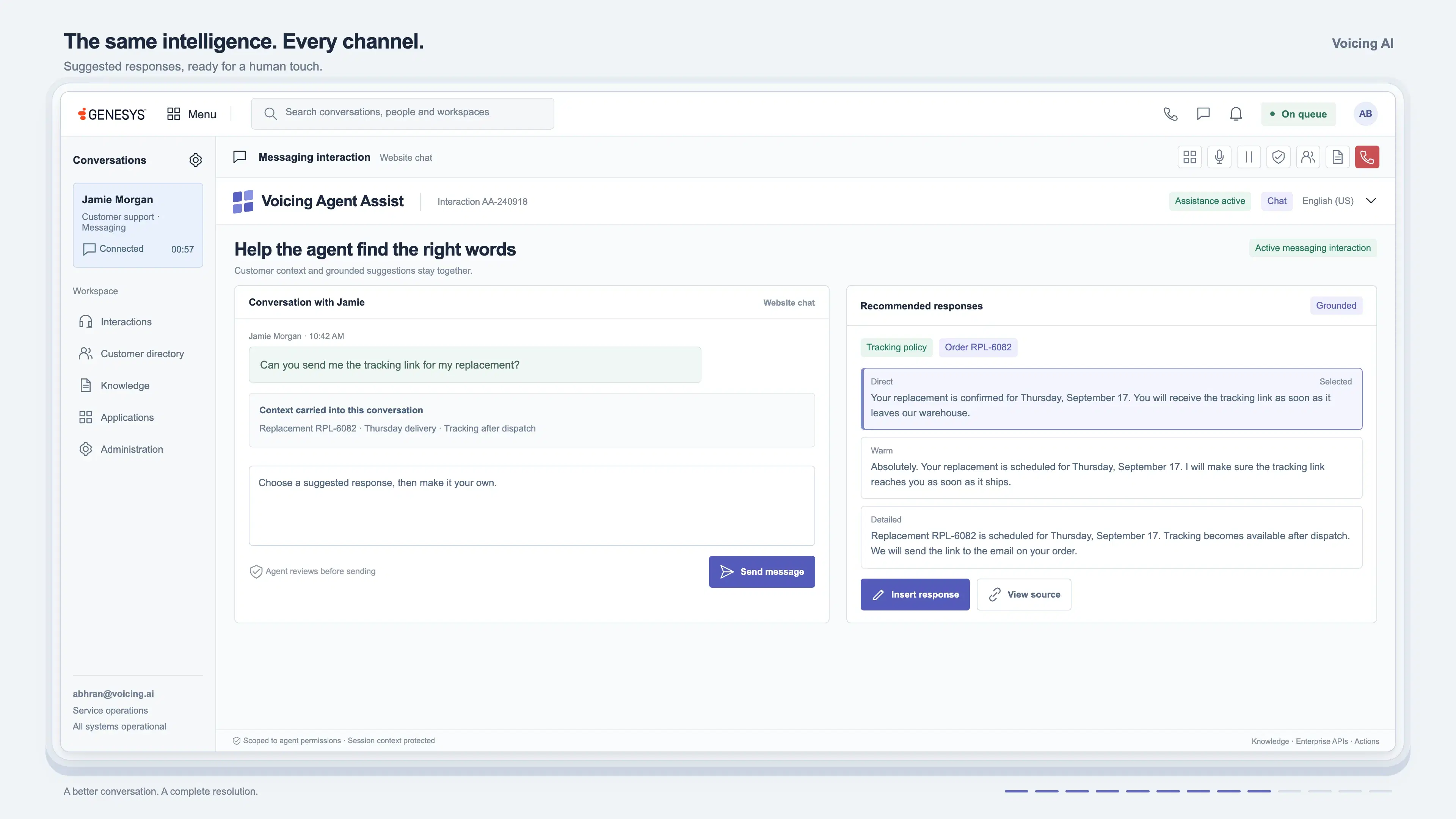Open Conversations settings gear

pyautogui.click(x=196, y=160)
